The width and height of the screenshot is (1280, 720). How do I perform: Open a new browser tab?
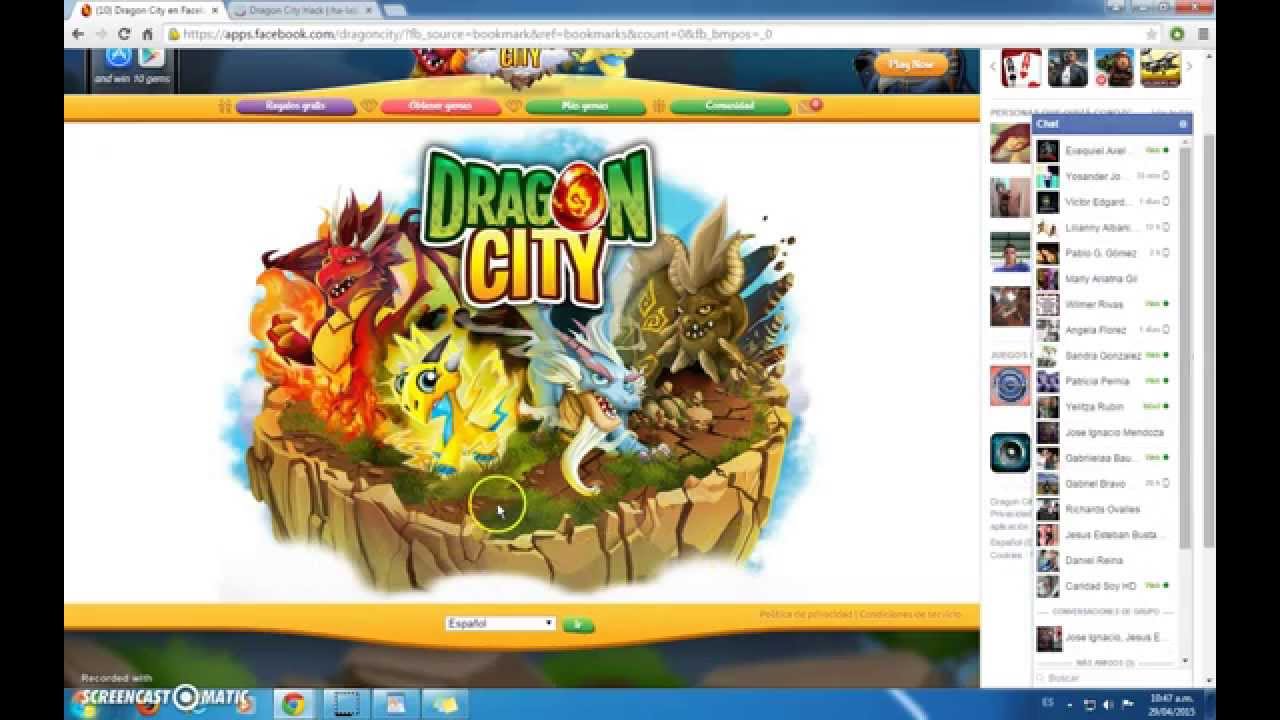coord(395,10)
